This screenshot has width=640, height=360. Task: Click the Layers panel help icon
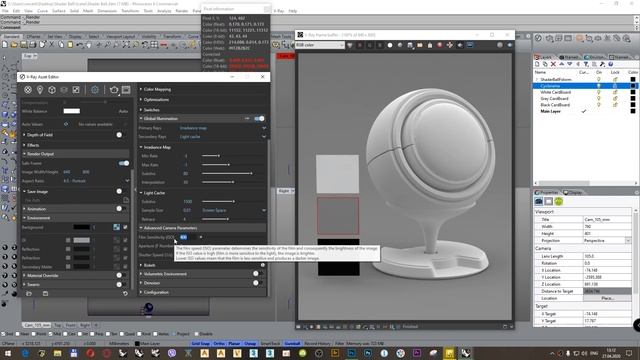click(611, 64)
